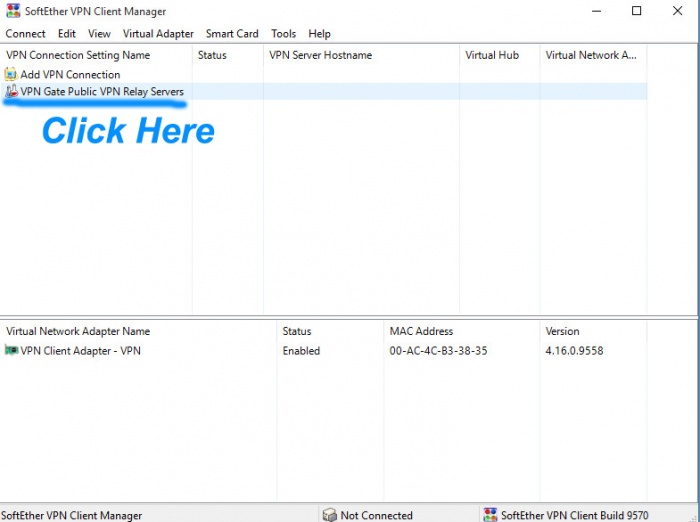This screenshot has height=522, width=700.
Task: Click VPN Server Hostname column header
Action: tap(362, 55)
